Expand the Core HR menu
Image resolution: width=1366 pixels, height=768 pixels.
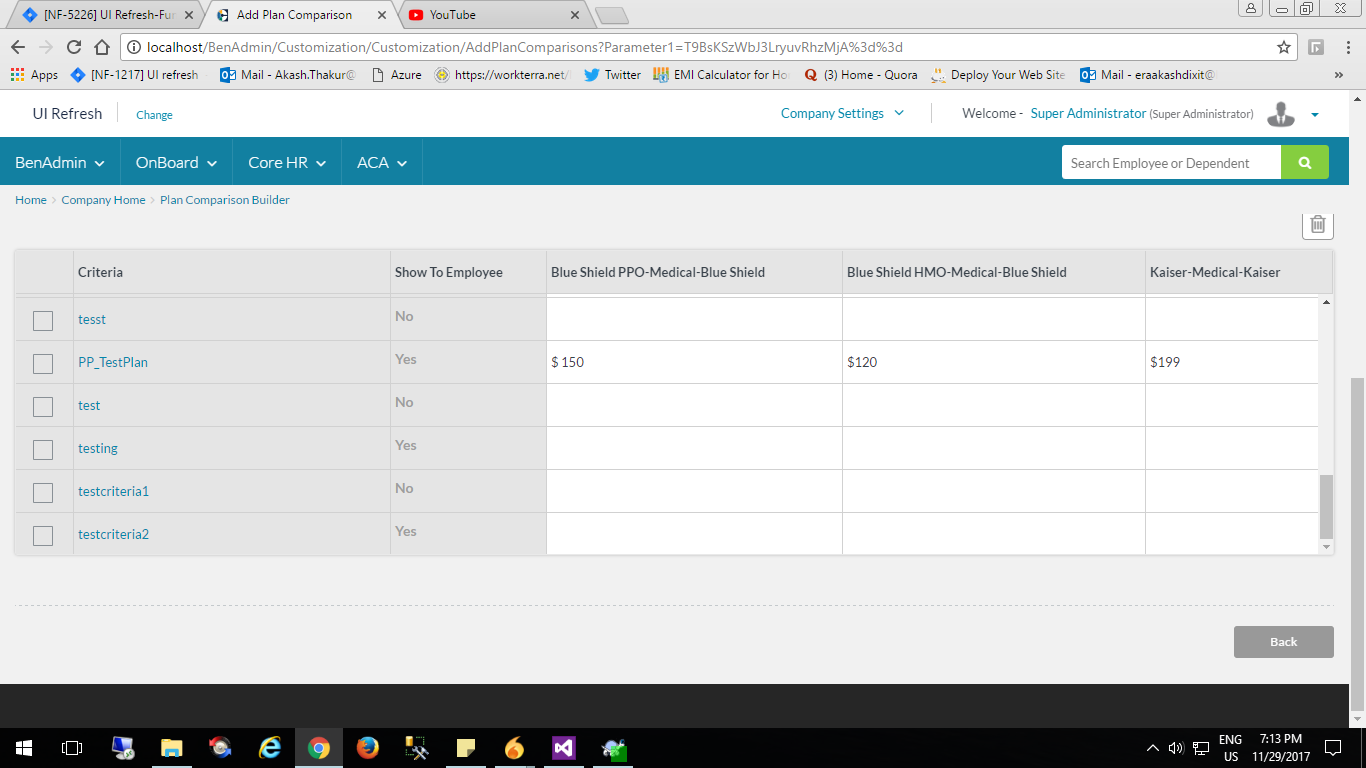point(287,162)
